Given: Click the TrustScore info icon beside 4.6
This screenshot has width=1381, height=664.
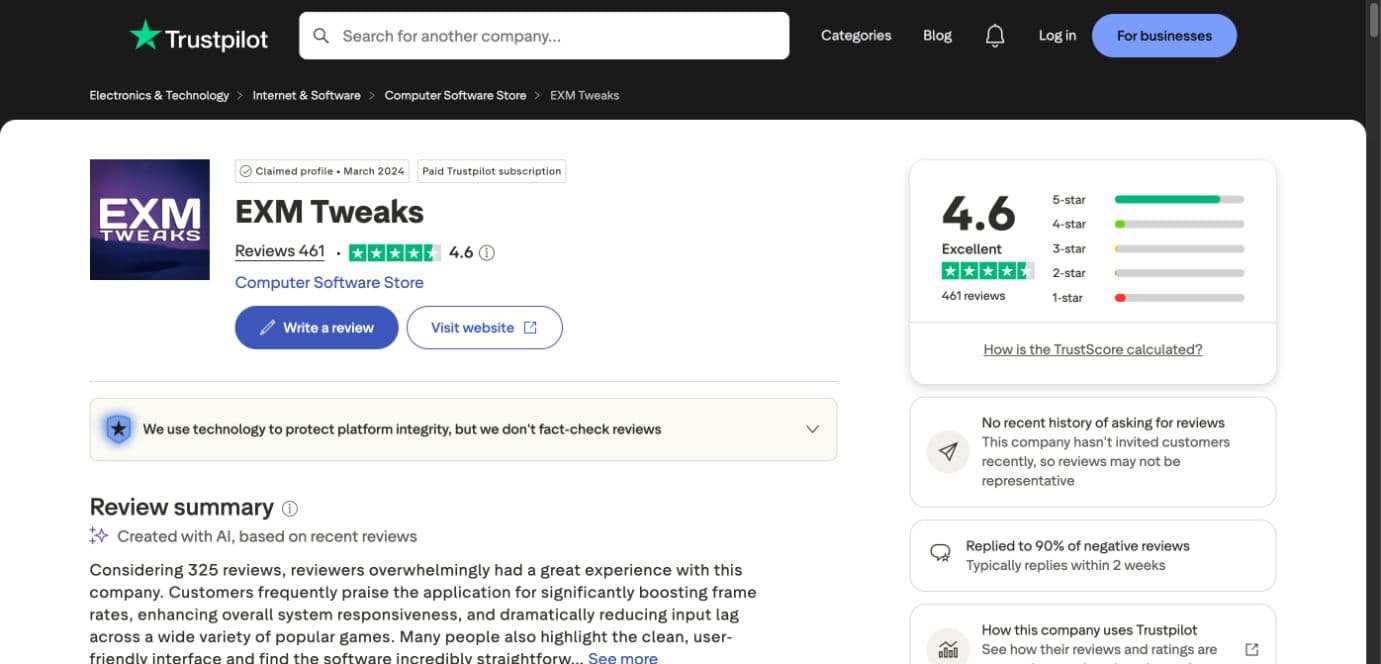Looking at the screenshot, I should tap(487, 253).
